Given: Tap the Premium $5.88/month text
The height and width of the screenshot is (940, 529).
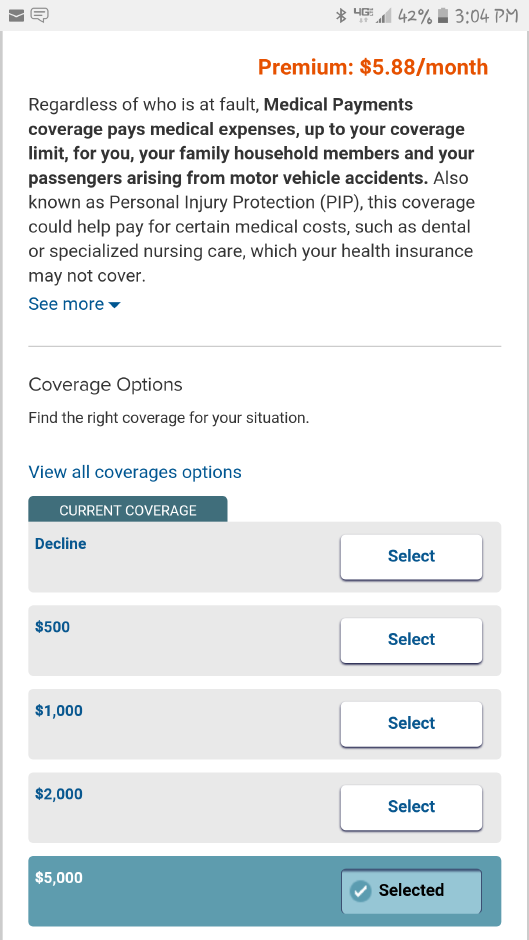Looking at the screenshot, I should tap(373, 67).
